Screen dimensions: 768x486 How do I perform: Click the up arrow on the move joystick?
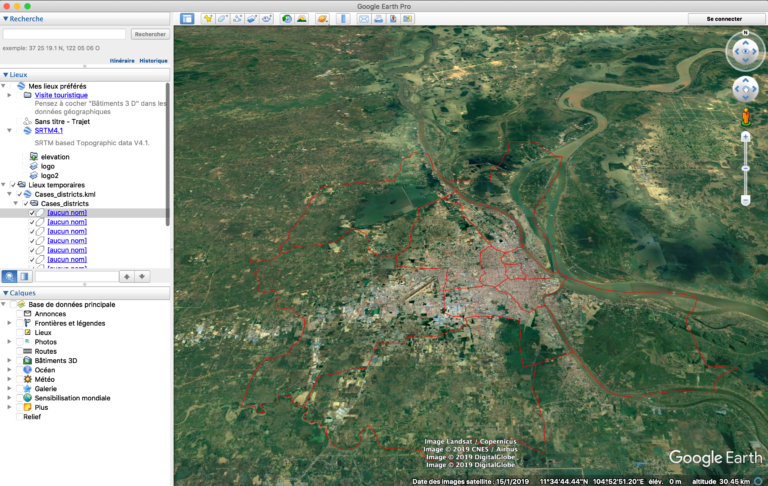point(745,80)
